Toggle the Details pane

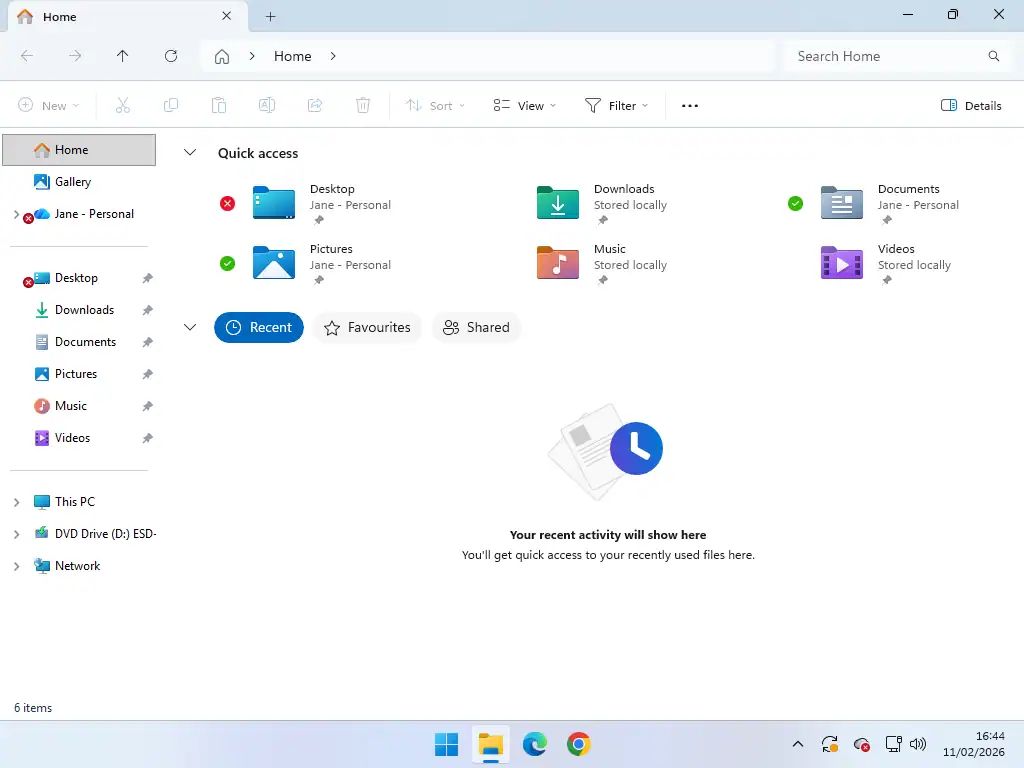click(x=969, y=105)
